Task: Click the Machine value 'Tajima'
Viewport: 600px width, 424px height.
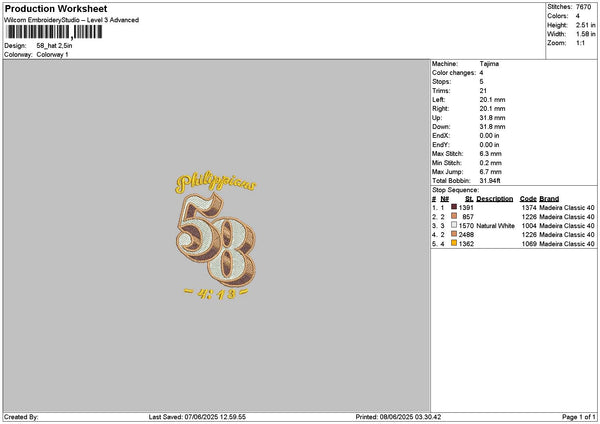Action: click(489, 64)
